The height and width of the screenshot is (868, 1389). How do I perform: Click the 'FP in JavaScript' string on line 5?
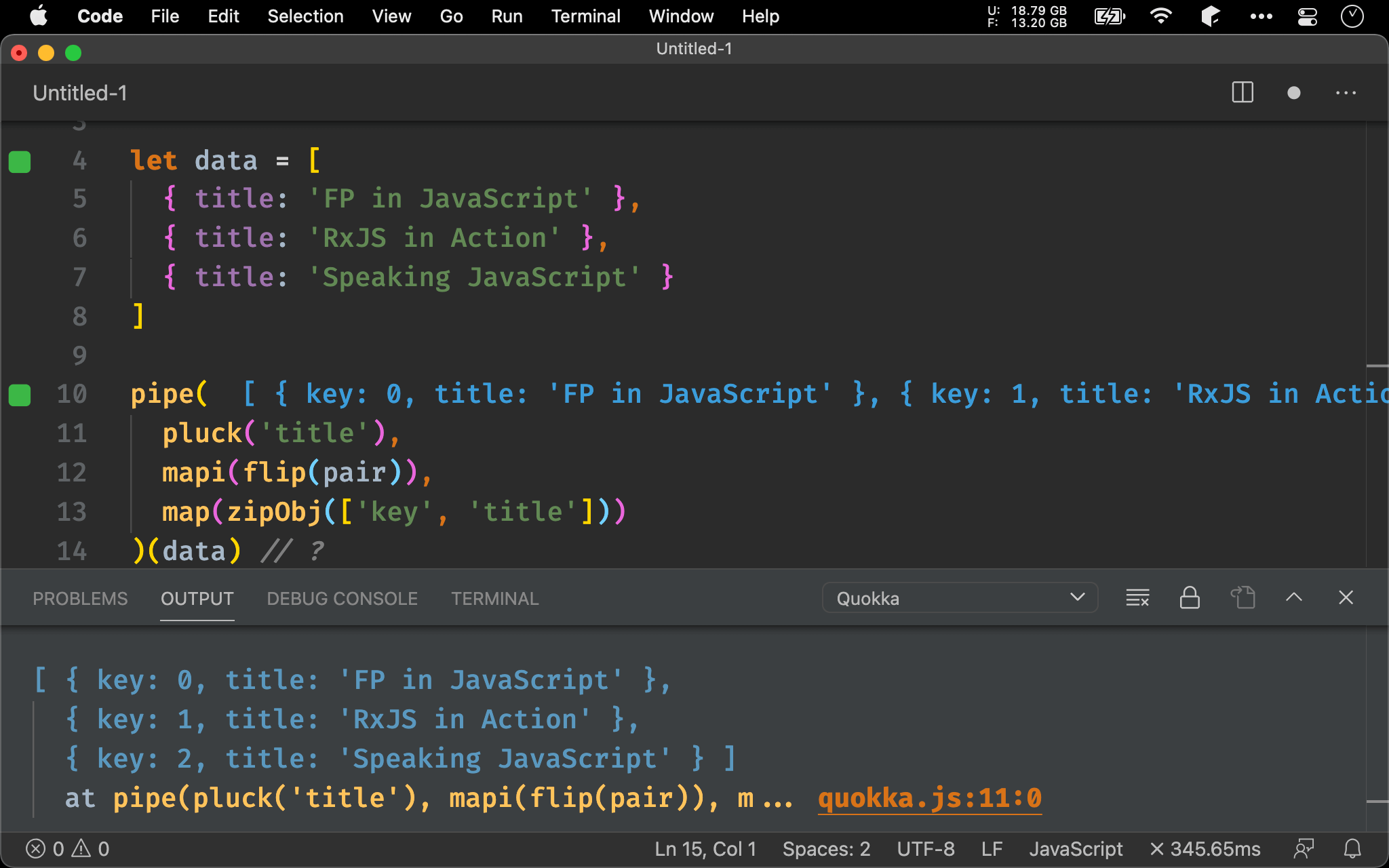pyautogui.click(x=450, y=199)
